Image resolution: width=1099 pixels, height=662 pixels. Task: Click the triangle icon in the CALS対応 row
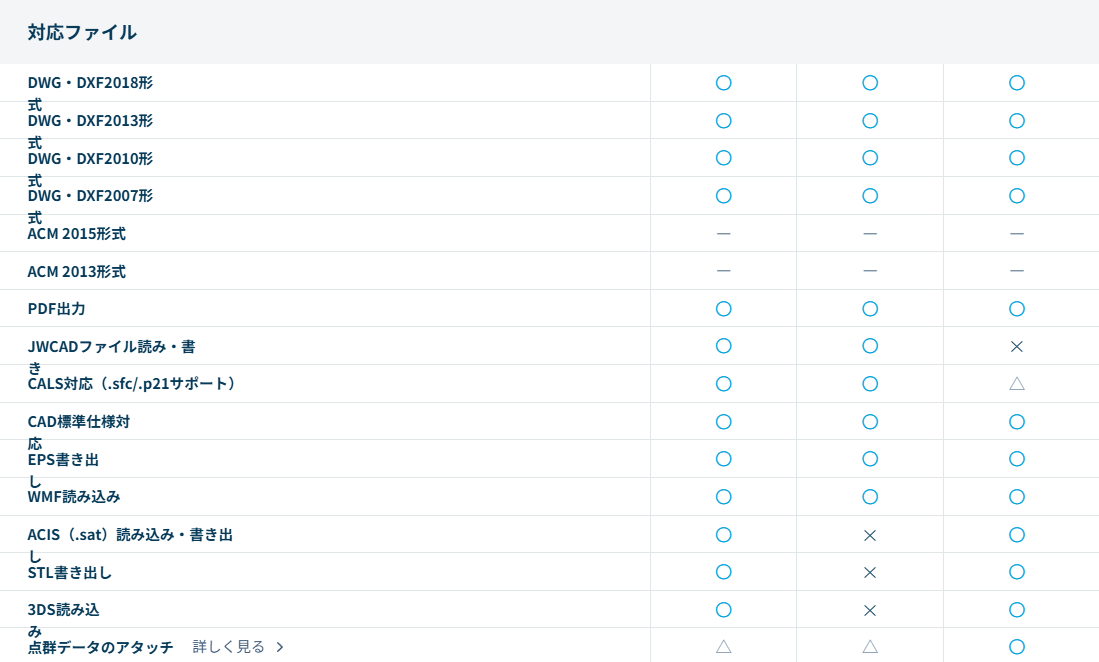coord(1016,383)
